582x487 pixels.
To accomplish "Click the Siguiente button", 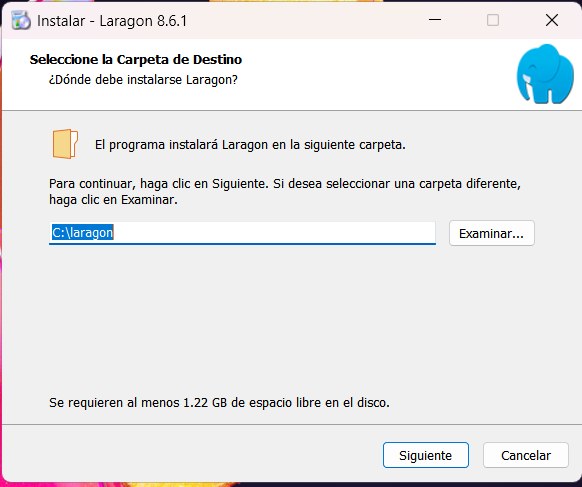I will click(426, 455).
